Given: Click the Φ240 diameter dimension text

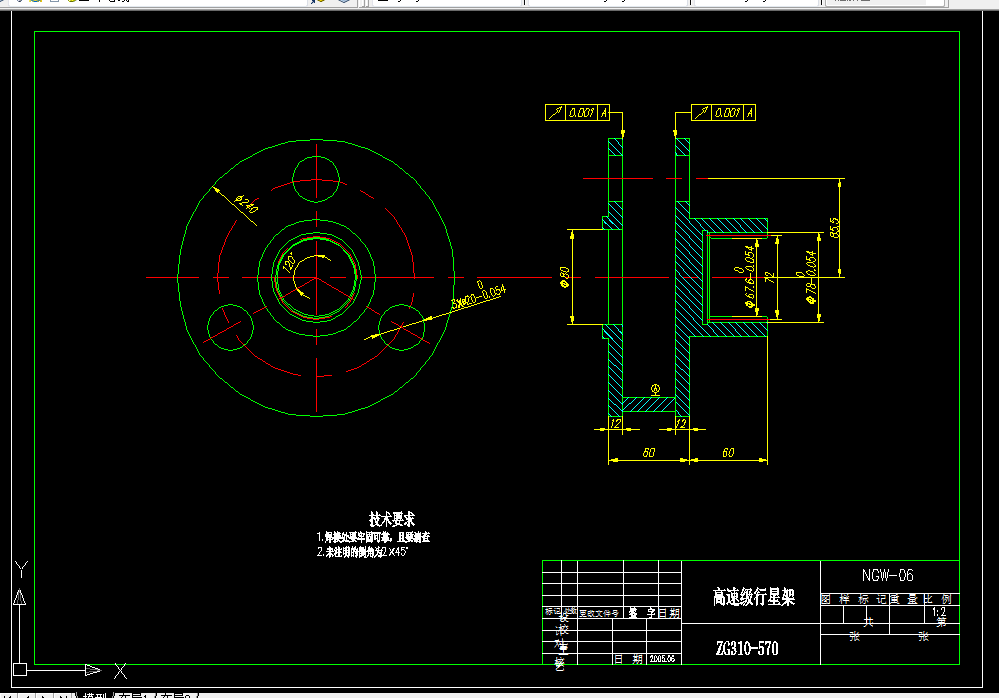Looking at the screenshot, I should click(x=246, y=204).
